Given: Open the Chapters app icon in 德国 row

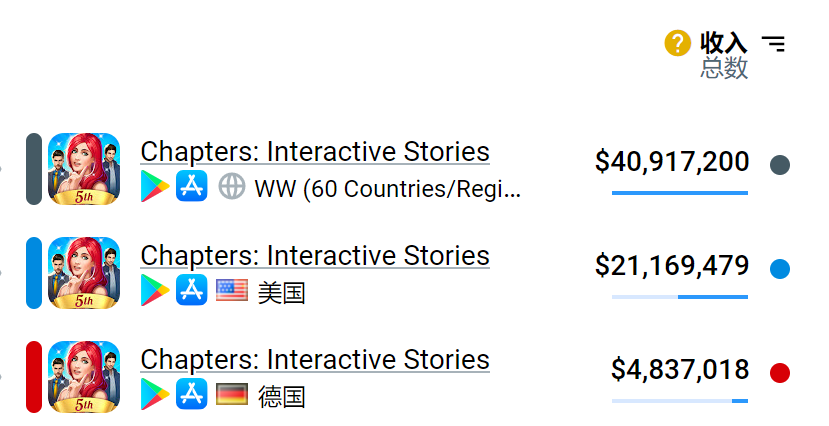Looking at the screenshot, I should [84, 377].
